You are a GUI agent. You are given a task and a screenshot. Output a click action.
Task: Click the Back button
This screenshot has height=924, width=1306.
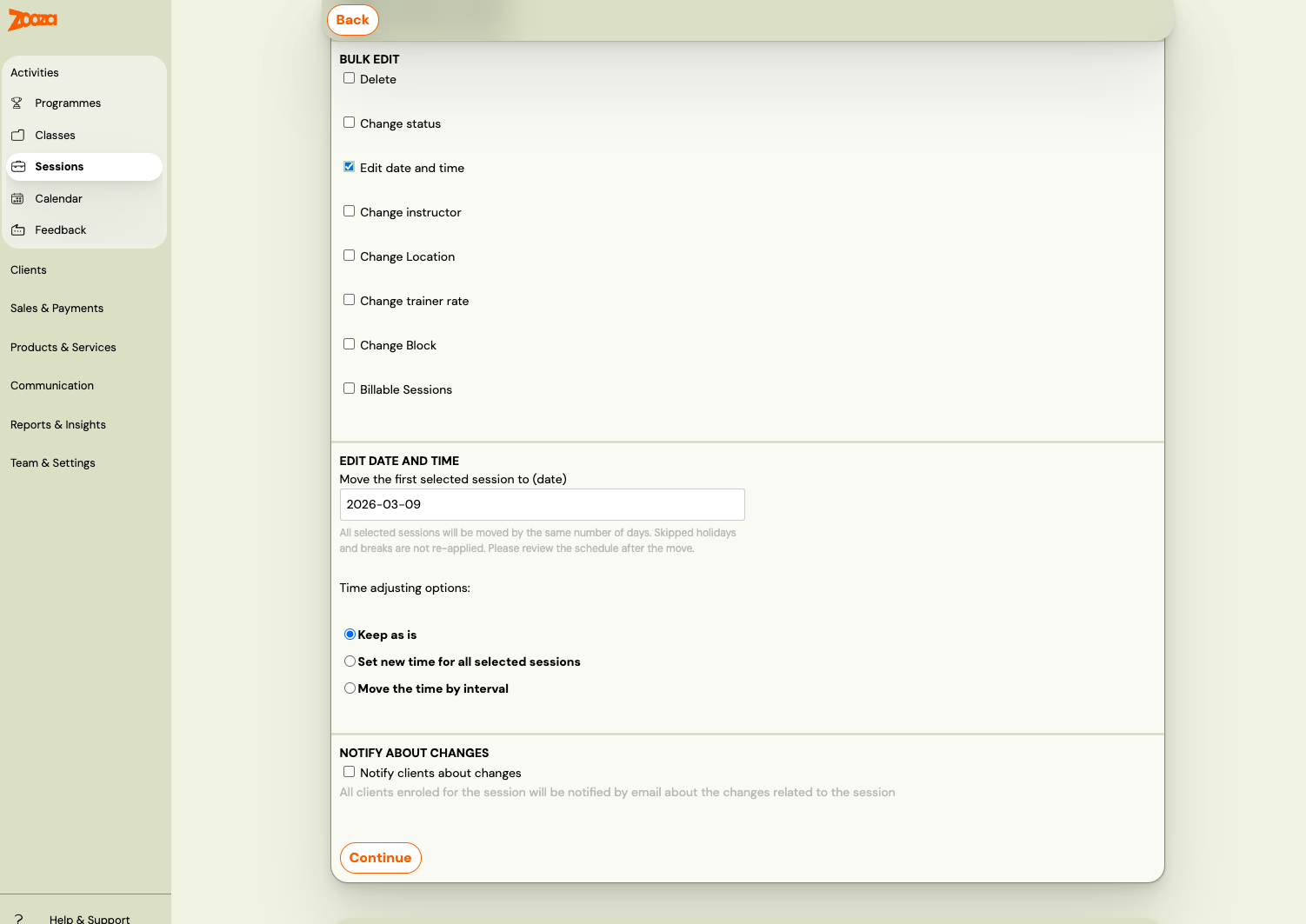point(353,20)
